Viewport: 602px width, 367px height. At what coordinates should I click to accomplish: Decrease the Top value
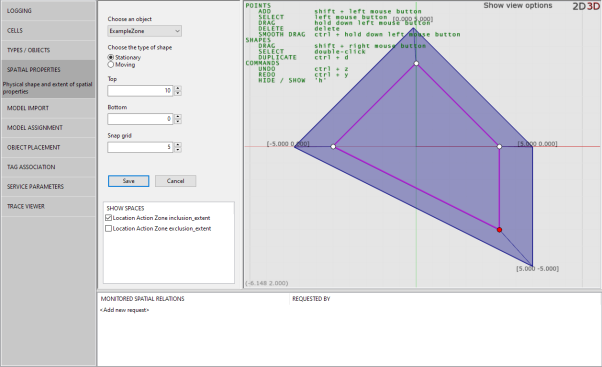coord(178,93)
